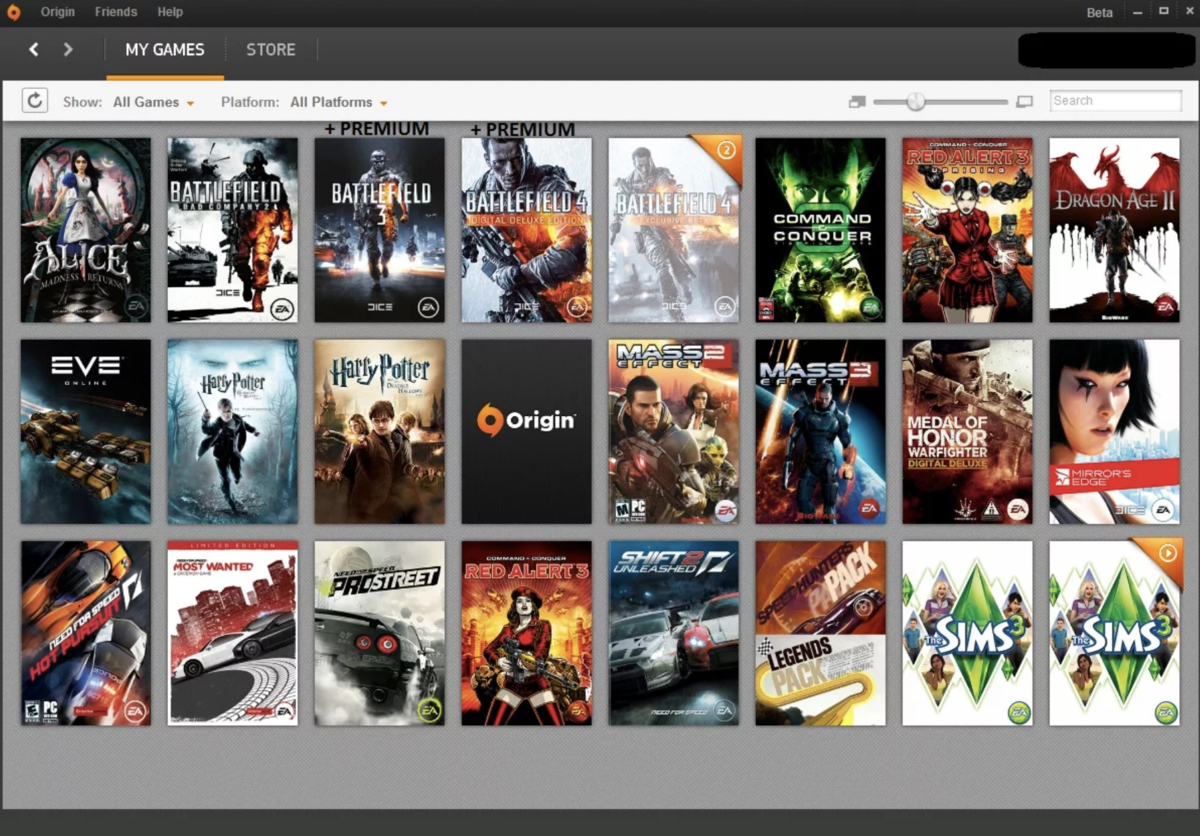The width and height of the screenshot is (1200, 836).
Task: Click into the Search field
Action: tap(1116, 101)
